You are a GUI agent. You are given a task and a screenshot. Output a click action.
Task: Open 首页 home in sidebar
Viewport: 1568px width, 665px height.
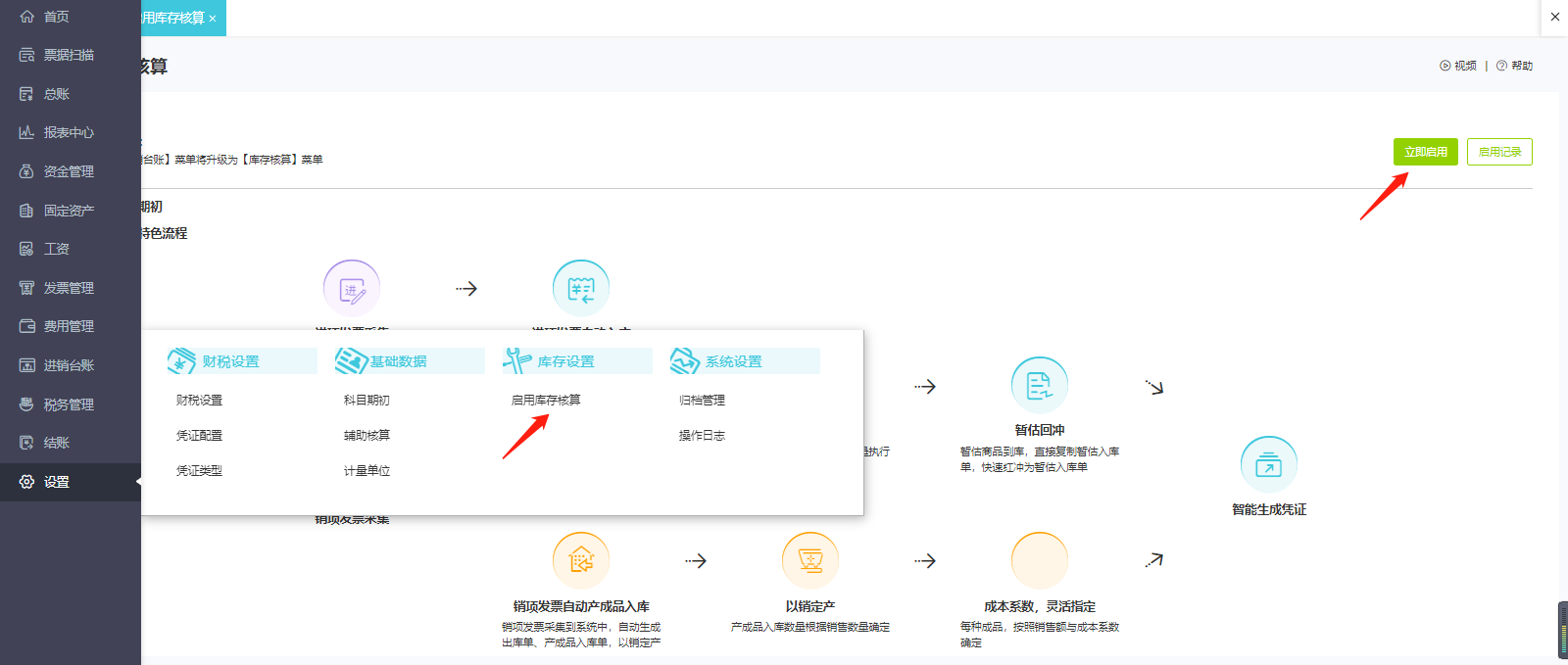[x=71, y=17]
